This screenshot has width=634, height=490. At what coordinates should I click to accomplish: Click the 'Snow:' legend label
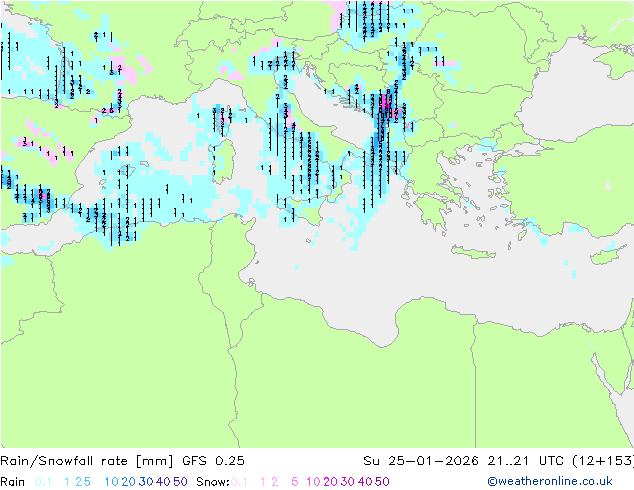coord(213,482)
